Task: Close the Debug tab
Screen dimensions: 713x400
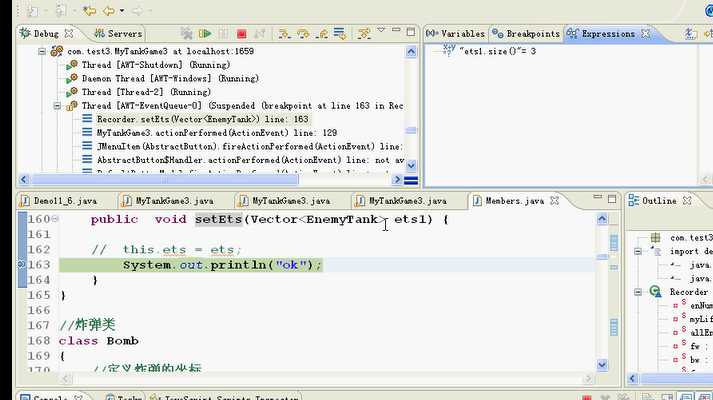Action: (x=69, y=34)
